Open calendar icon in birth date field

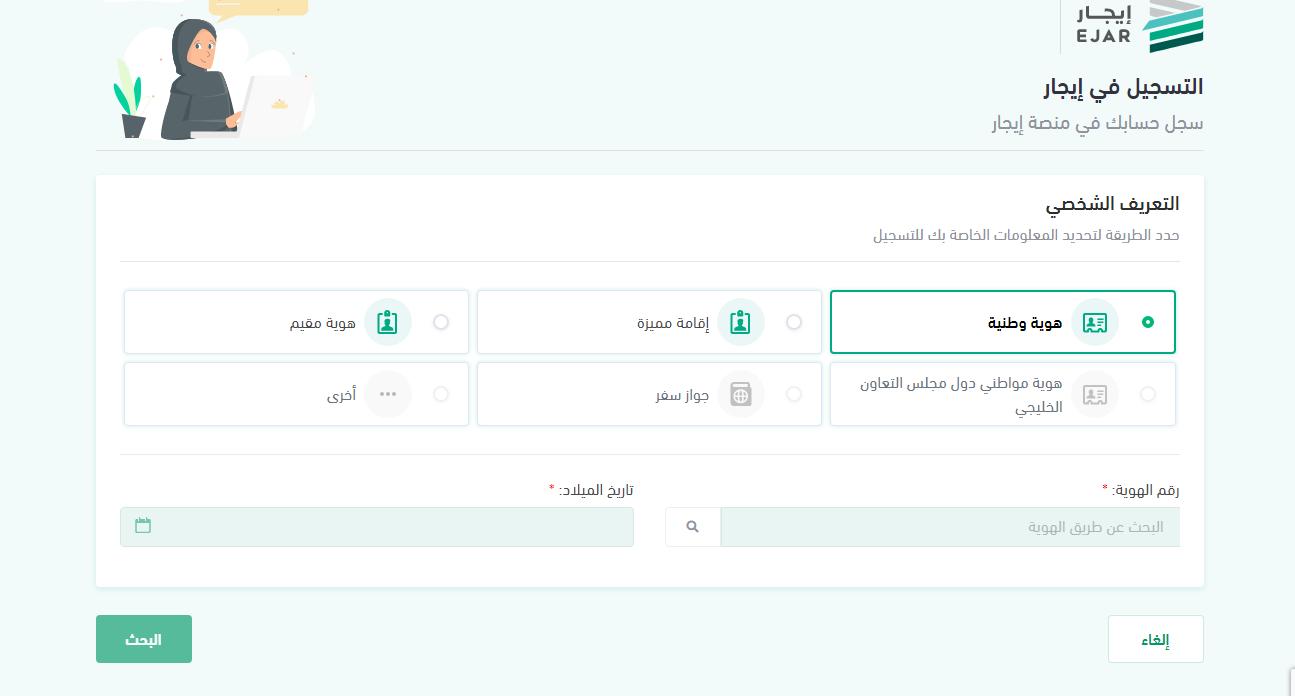tap(143, 526)
